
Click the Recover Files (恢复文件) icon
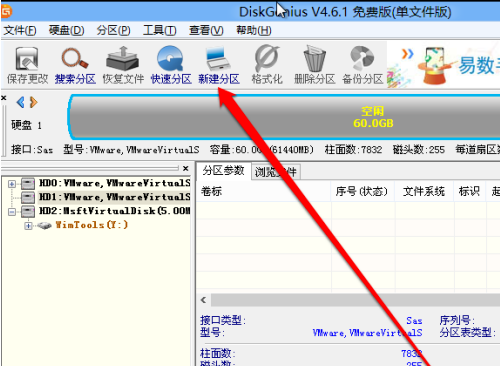click(x=123, y=65)
